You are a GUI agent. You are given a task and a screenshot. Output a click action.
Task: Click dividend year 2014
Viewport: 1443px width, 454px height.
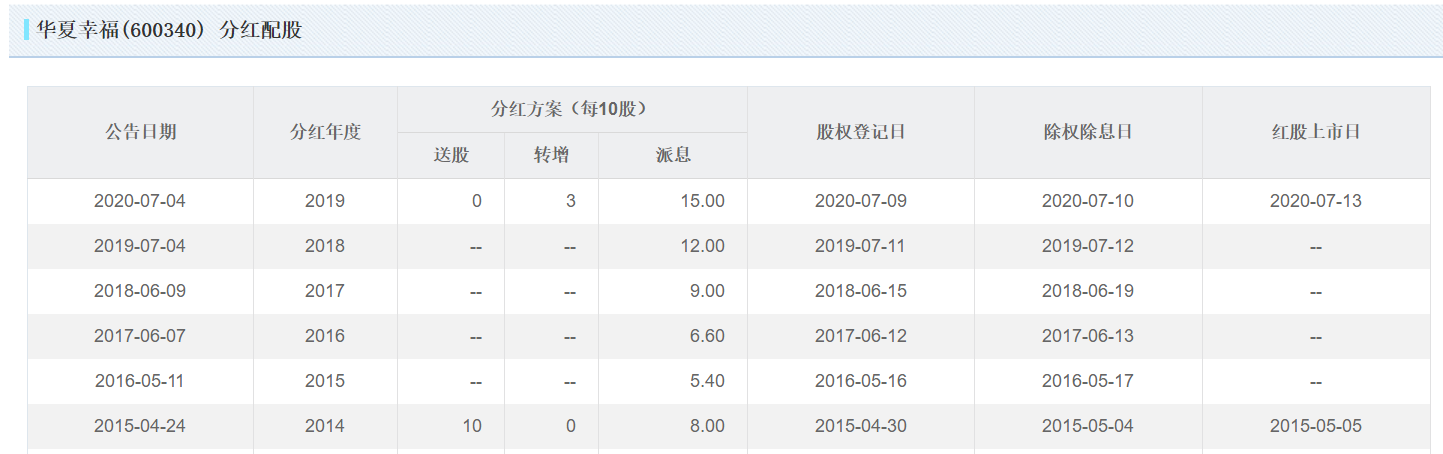tap(325, 426)
